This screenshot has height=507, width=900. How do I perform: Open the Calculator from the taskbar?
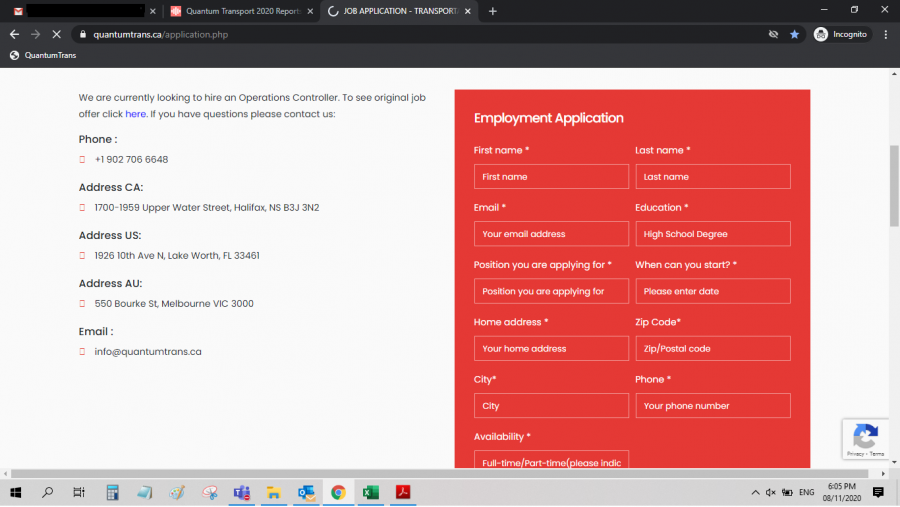(x=112, y=492)
